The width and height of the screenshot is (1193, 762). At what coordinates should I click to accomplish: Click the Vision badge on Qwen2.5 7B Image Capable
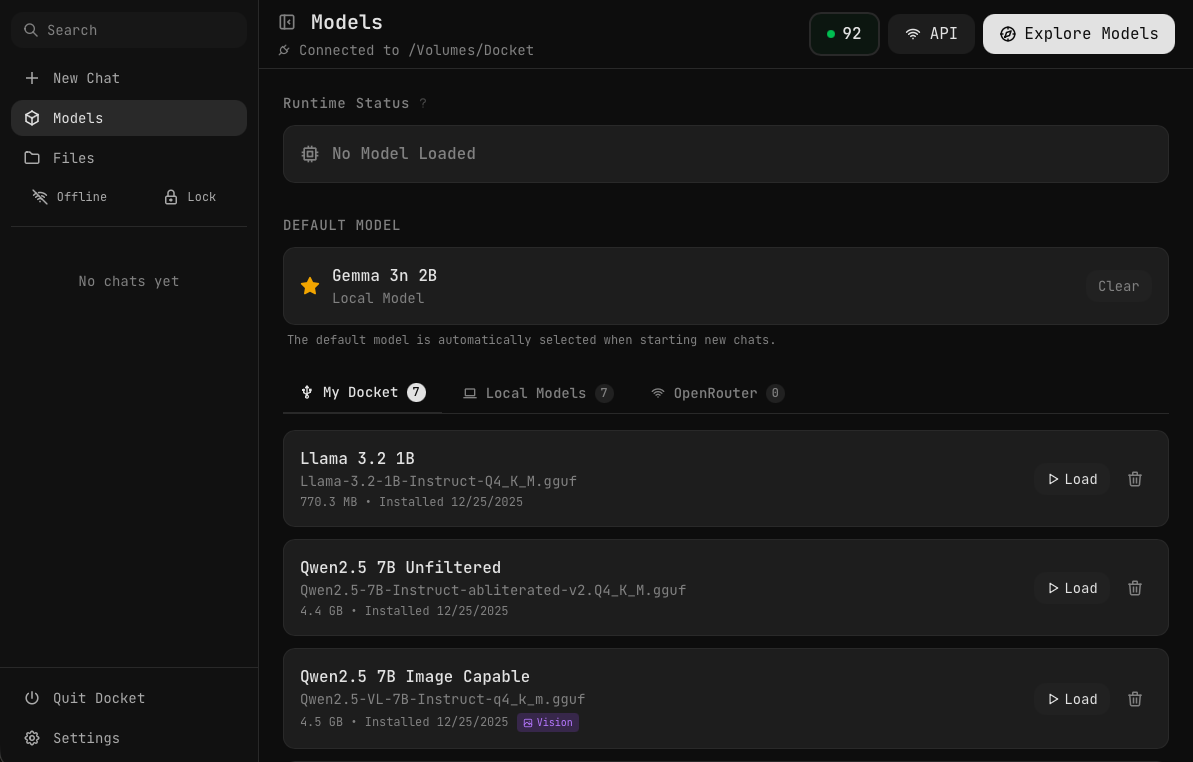click(548, 722)
